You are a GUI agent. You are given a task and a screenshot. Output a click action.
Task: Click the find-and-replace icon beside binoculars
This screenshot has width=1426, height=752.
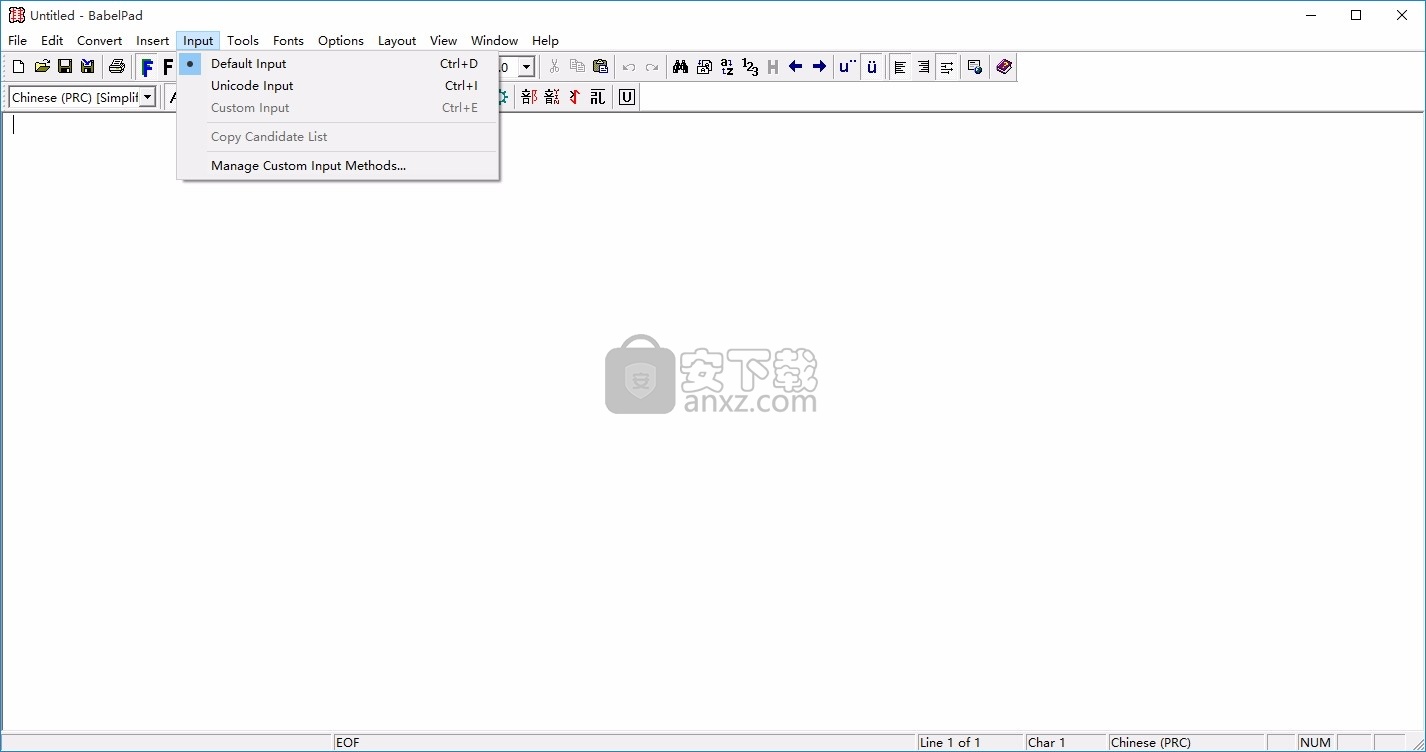pos(704,67)
